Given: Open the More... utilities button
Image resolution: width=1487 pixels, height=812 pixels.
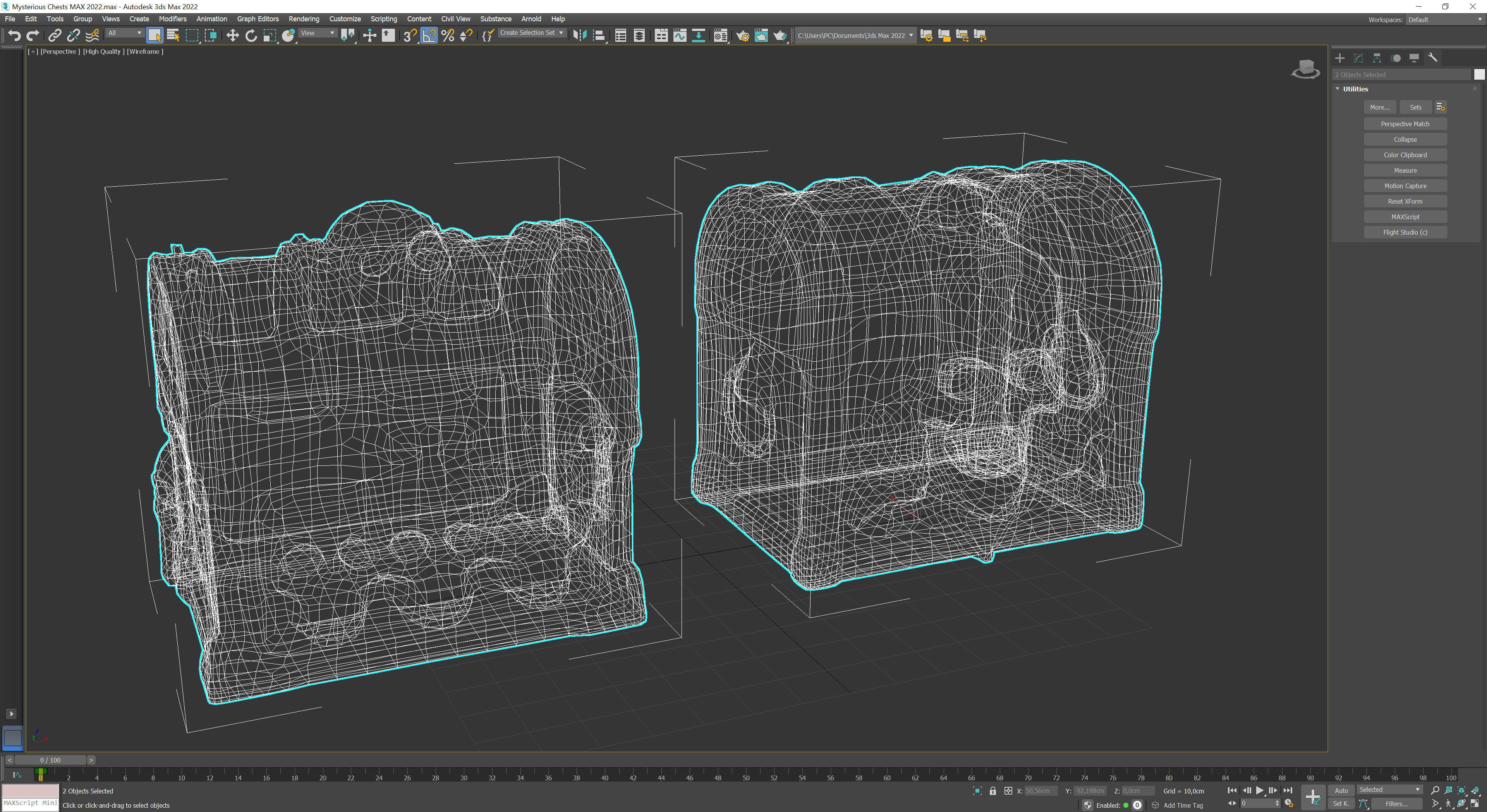Looking at the screenshot, I should coord(1380,107).
